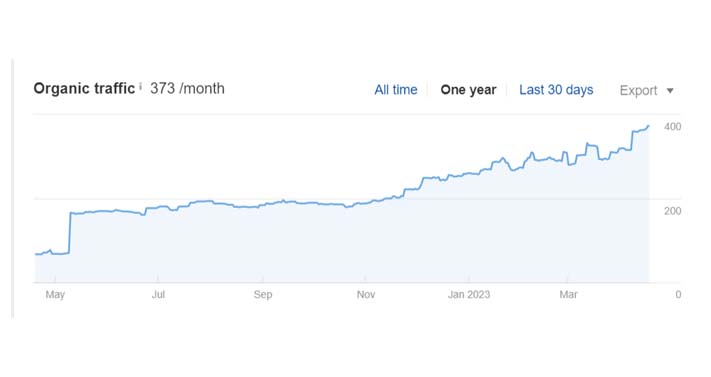Click the Organic traffic heading
This screenshot has height=377, width=711.
84,88
